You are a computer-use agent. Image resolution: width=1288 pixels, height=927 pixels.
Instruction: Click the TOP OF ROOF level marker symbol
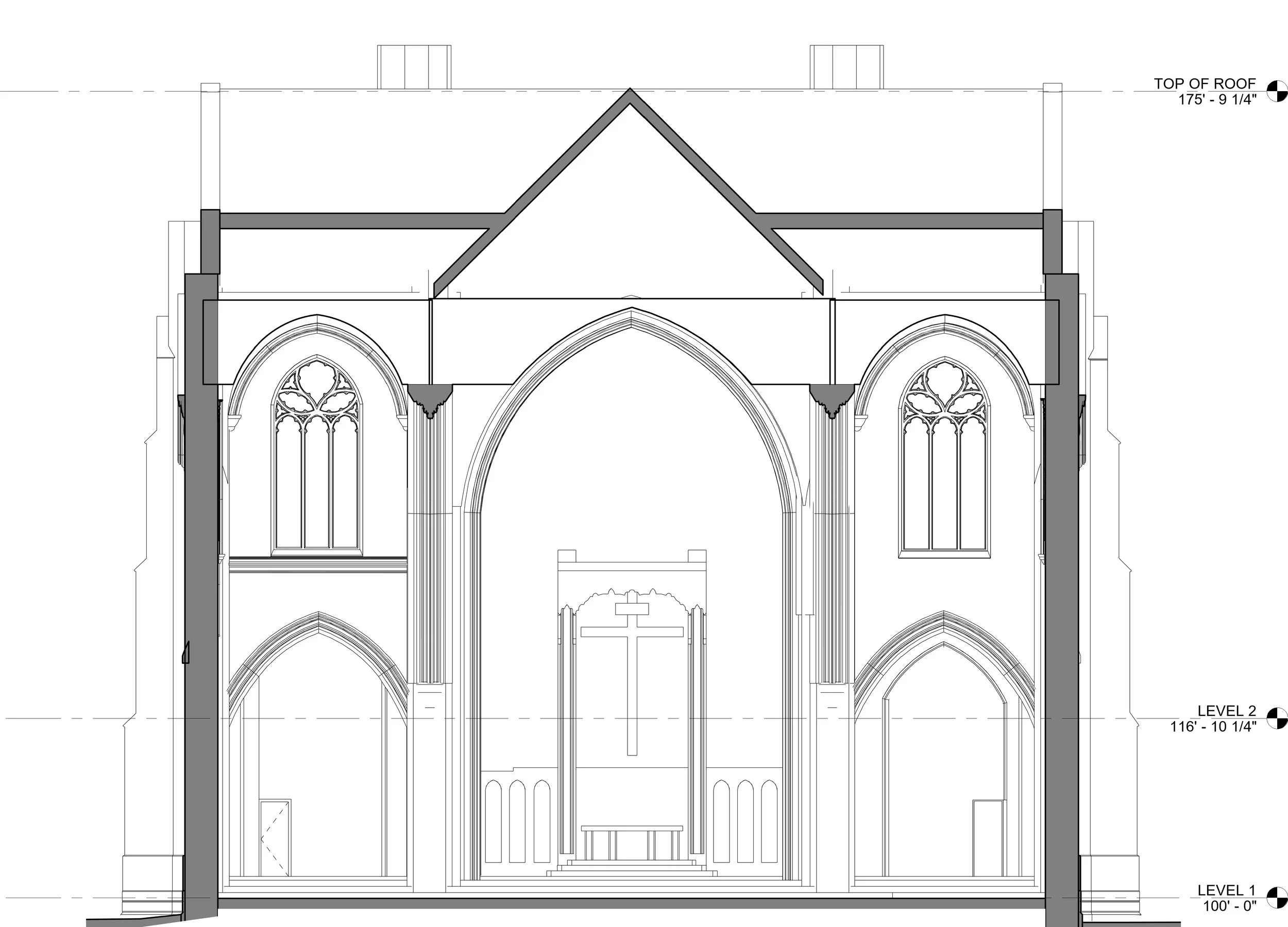click(x=1278, y=91)
